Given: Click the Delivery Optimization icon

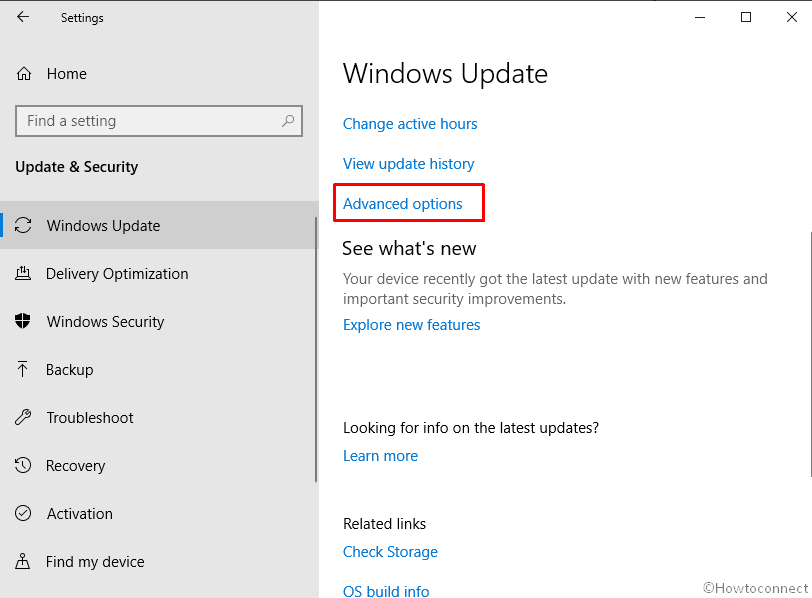Looking at the screenshot, I should (x=23, y=273).
